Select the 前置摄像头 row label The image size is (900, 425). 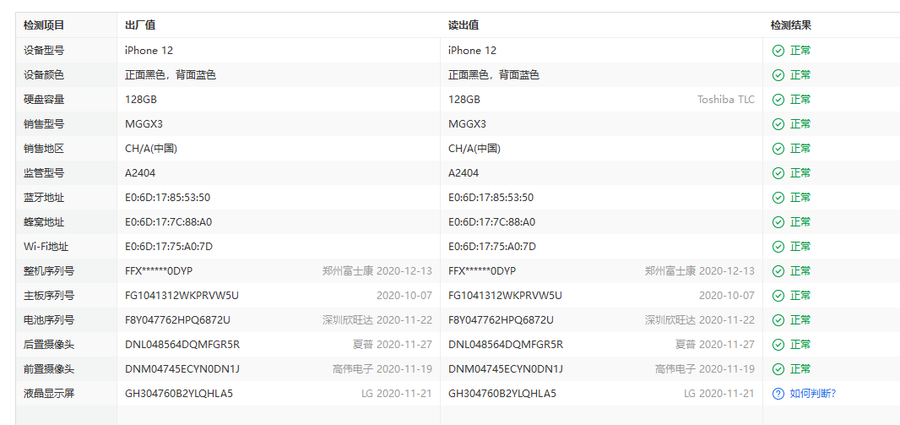(49, 369)
